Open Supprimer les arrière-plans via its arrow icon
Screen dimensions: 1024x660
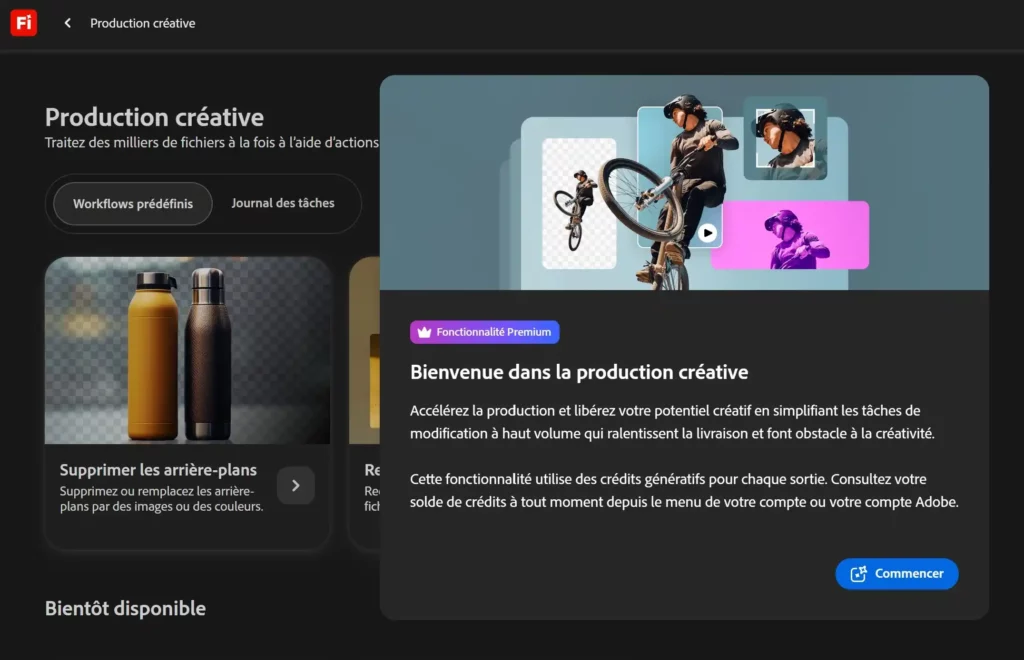pos(295,485)
